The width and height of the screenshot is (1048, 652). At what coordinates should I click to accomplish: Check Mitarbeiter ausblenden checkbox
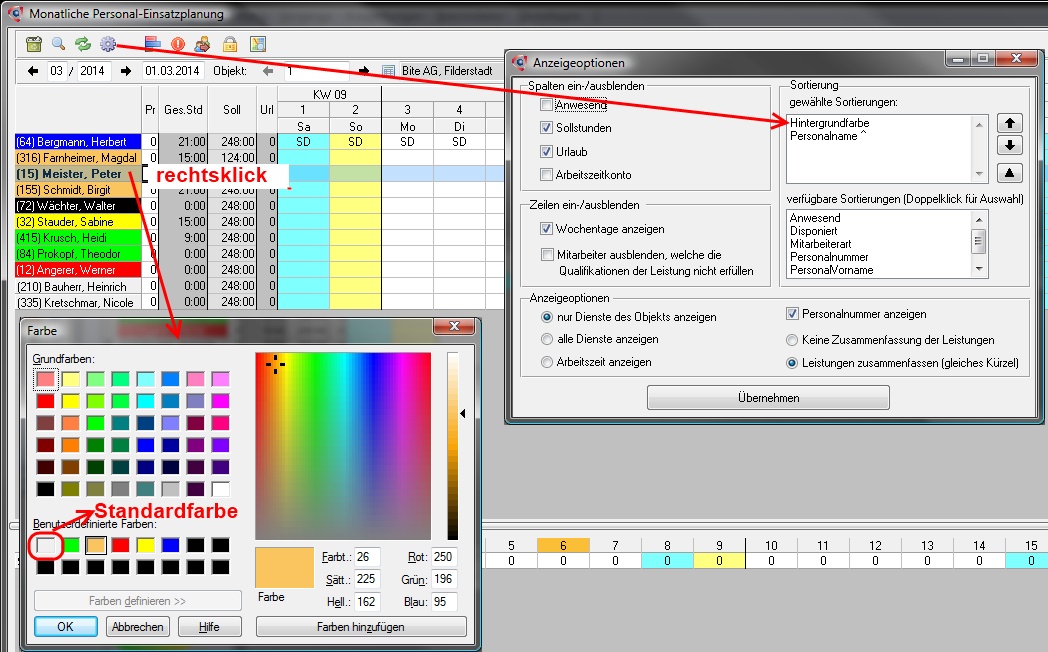point(547,255)
